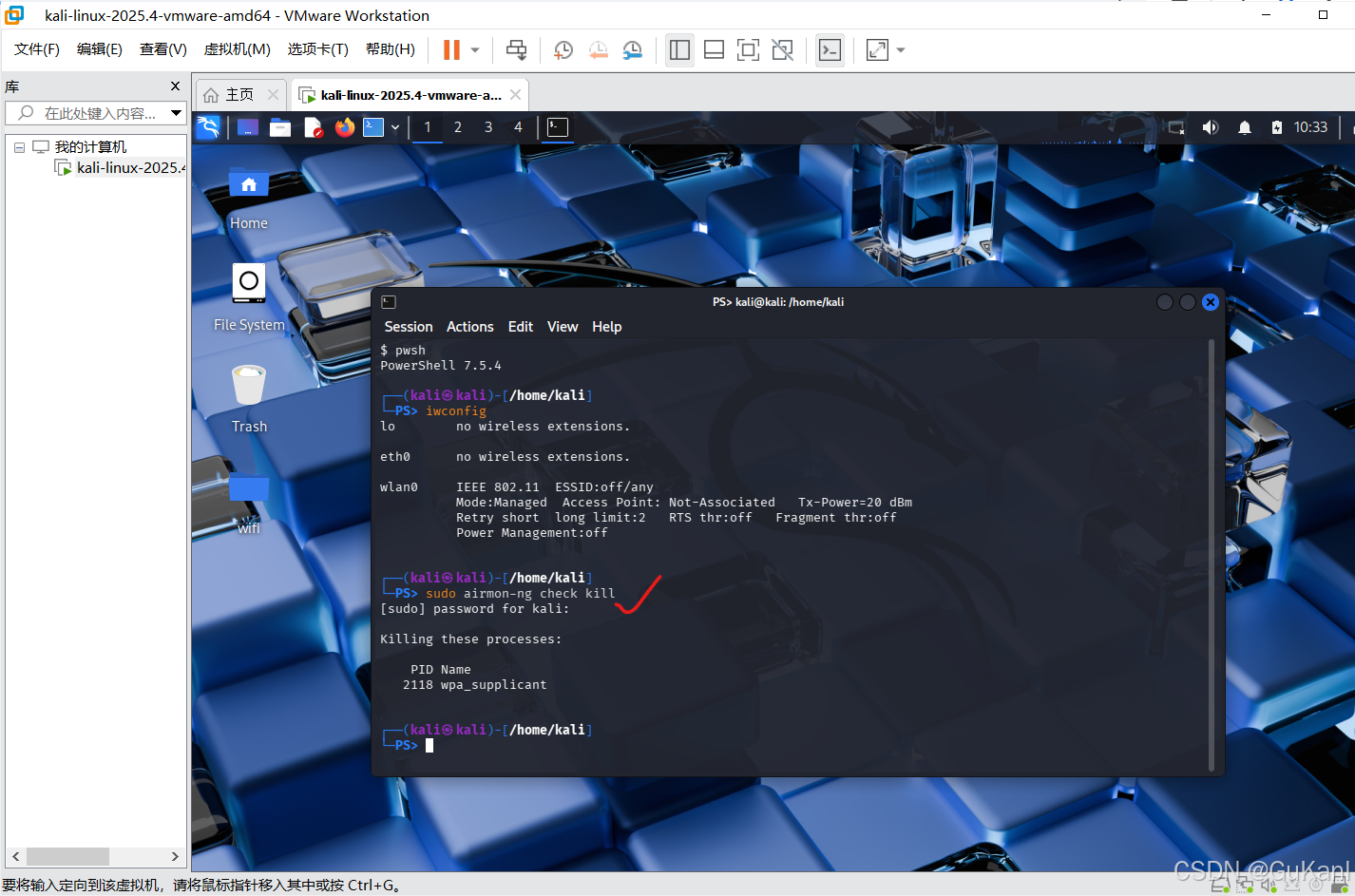Open the terminal Actions menu
The image size is (1355, 896).
470,327
